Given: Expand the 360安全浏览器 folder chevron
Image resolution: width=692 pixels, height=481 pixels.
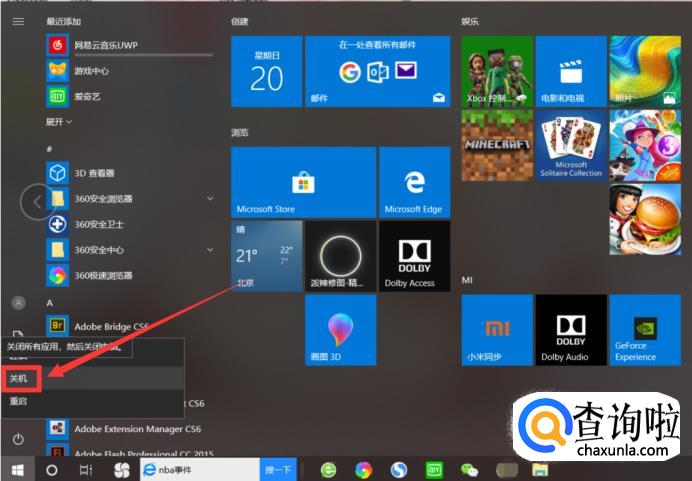Looking at the screenshot, I should coord(210,199).
